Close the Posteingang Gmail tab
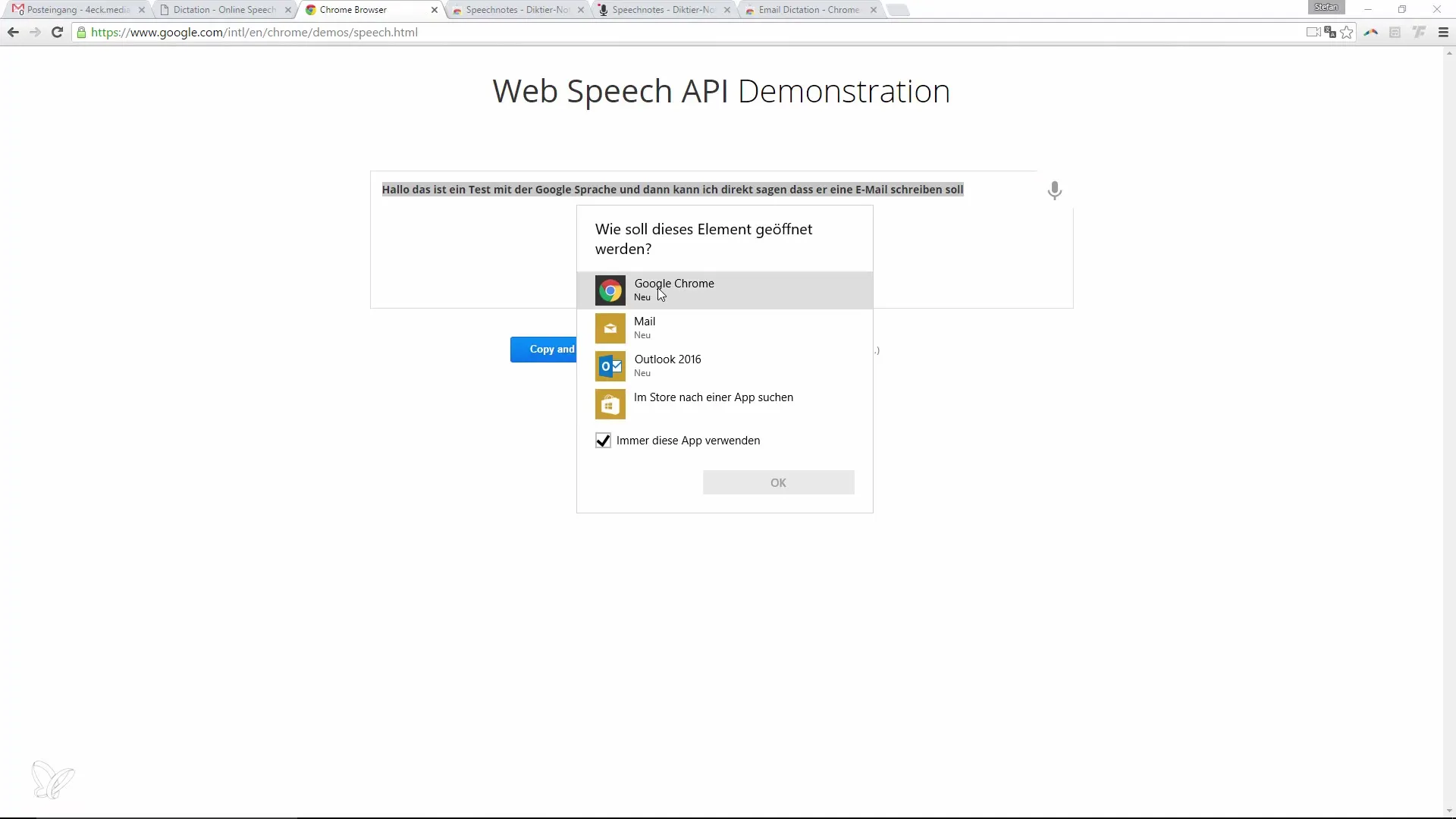 [x=141, y=10]
